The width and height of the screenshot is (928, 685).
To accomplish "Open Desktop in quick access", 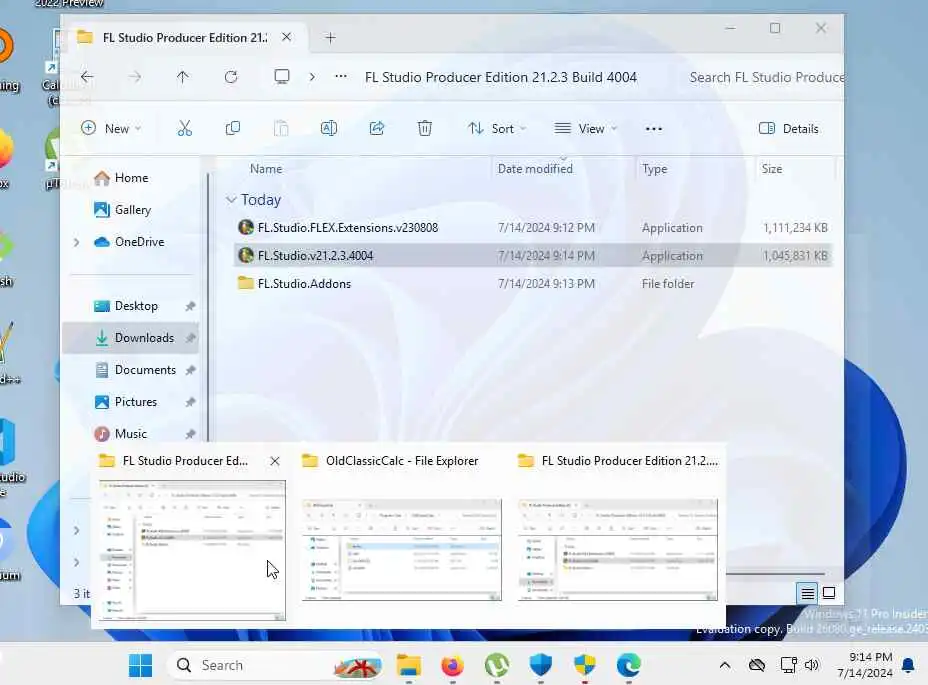I will click(136, 306).
